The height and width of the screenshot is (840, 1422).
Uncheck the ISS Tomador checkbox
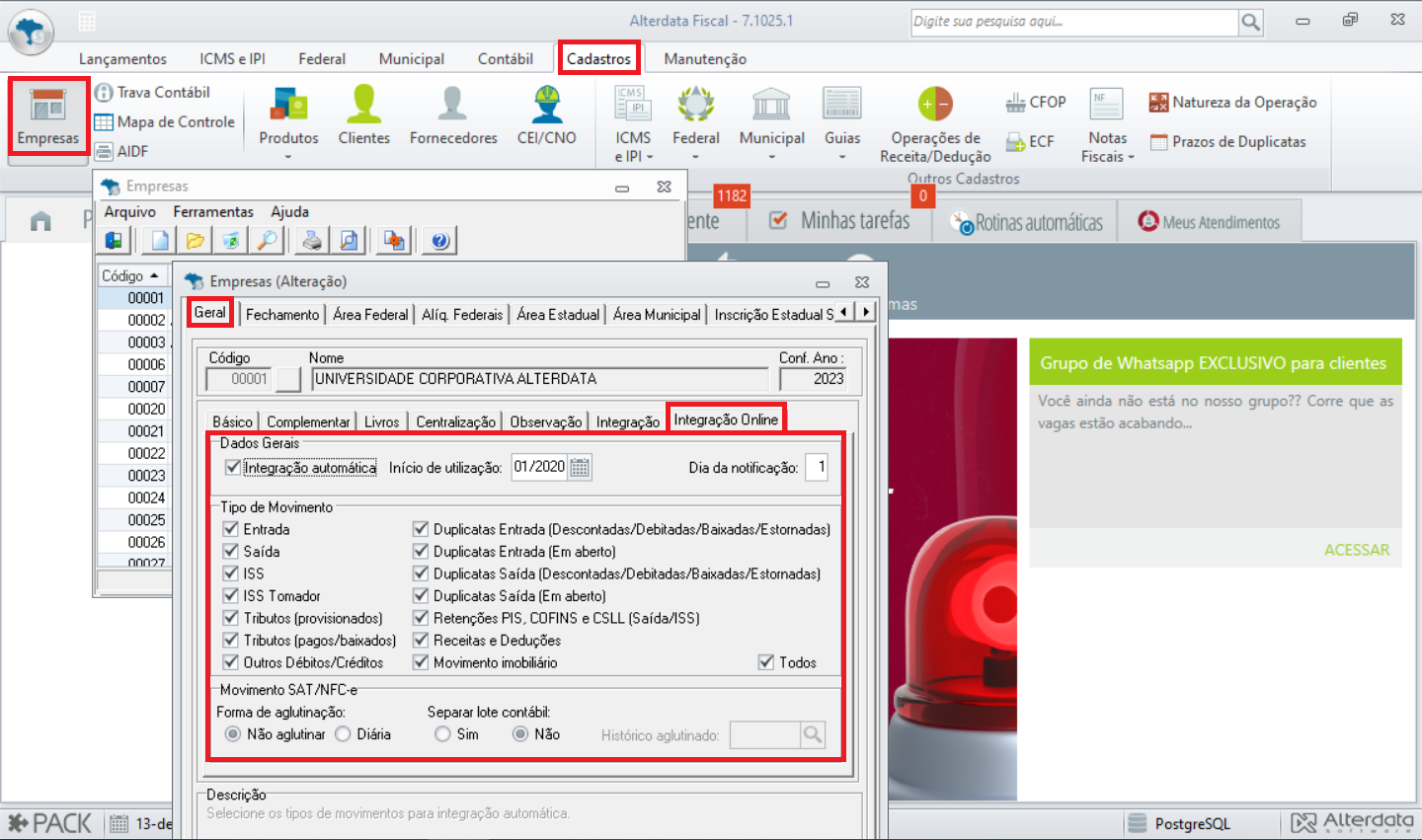coord(231,596)
